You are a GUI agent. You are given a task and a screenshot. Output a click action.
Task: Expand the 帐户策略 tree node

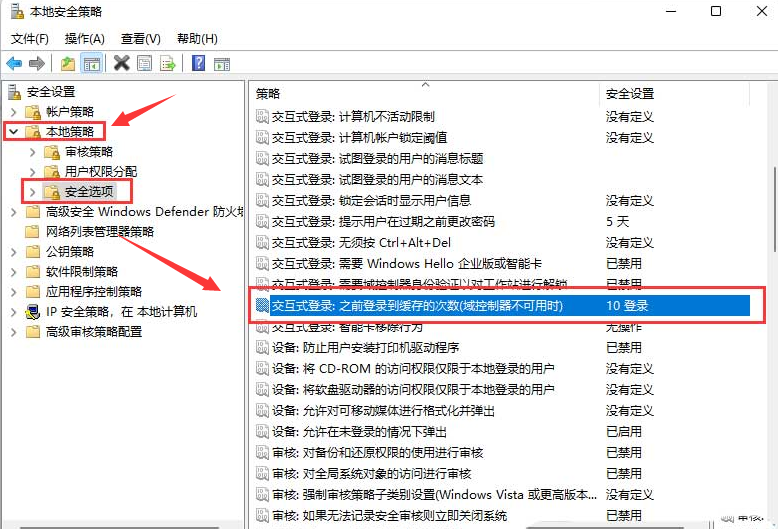pyautogui.click(x=13, y=112)
